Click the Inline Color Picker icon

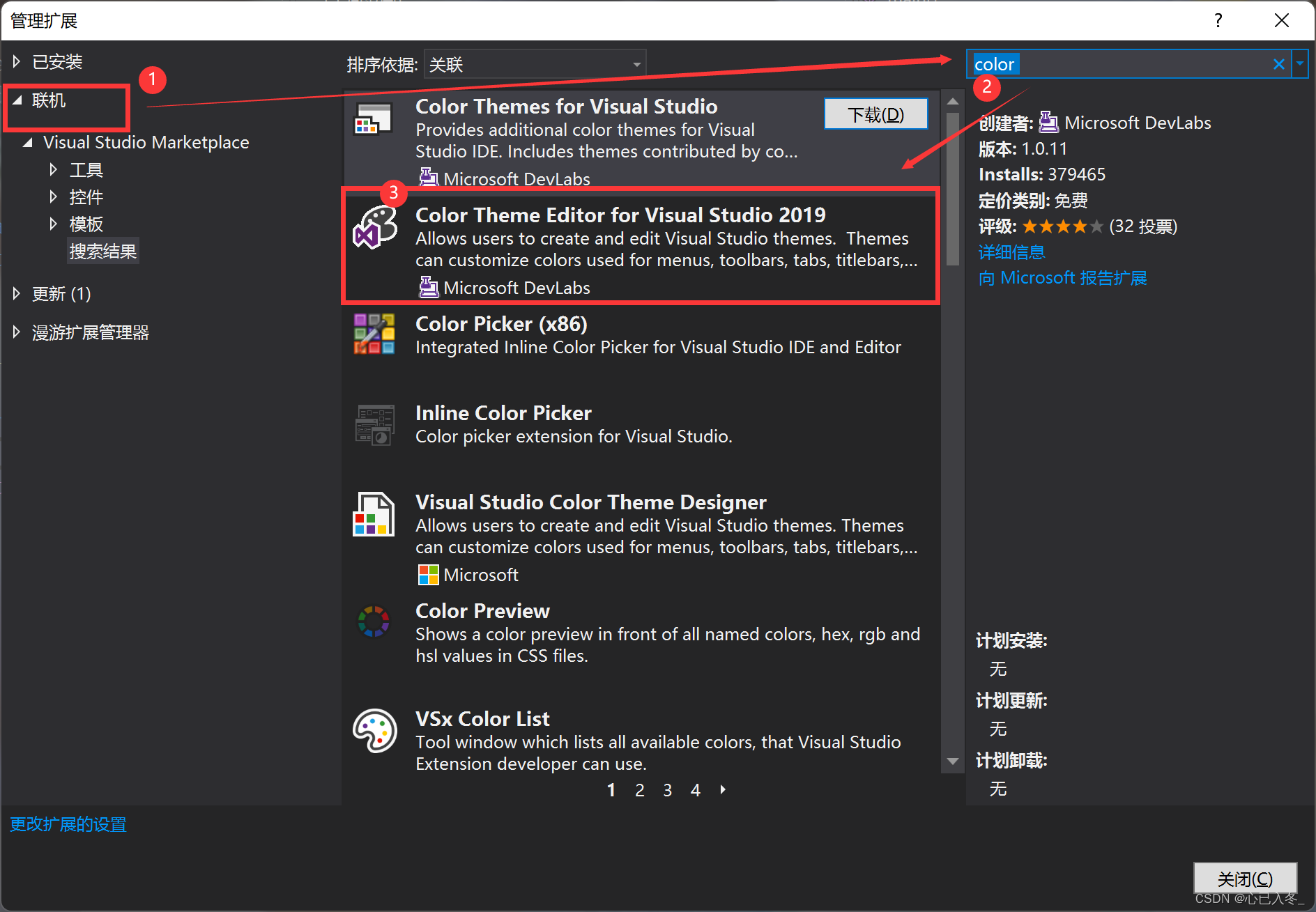[x=374, y=424]
